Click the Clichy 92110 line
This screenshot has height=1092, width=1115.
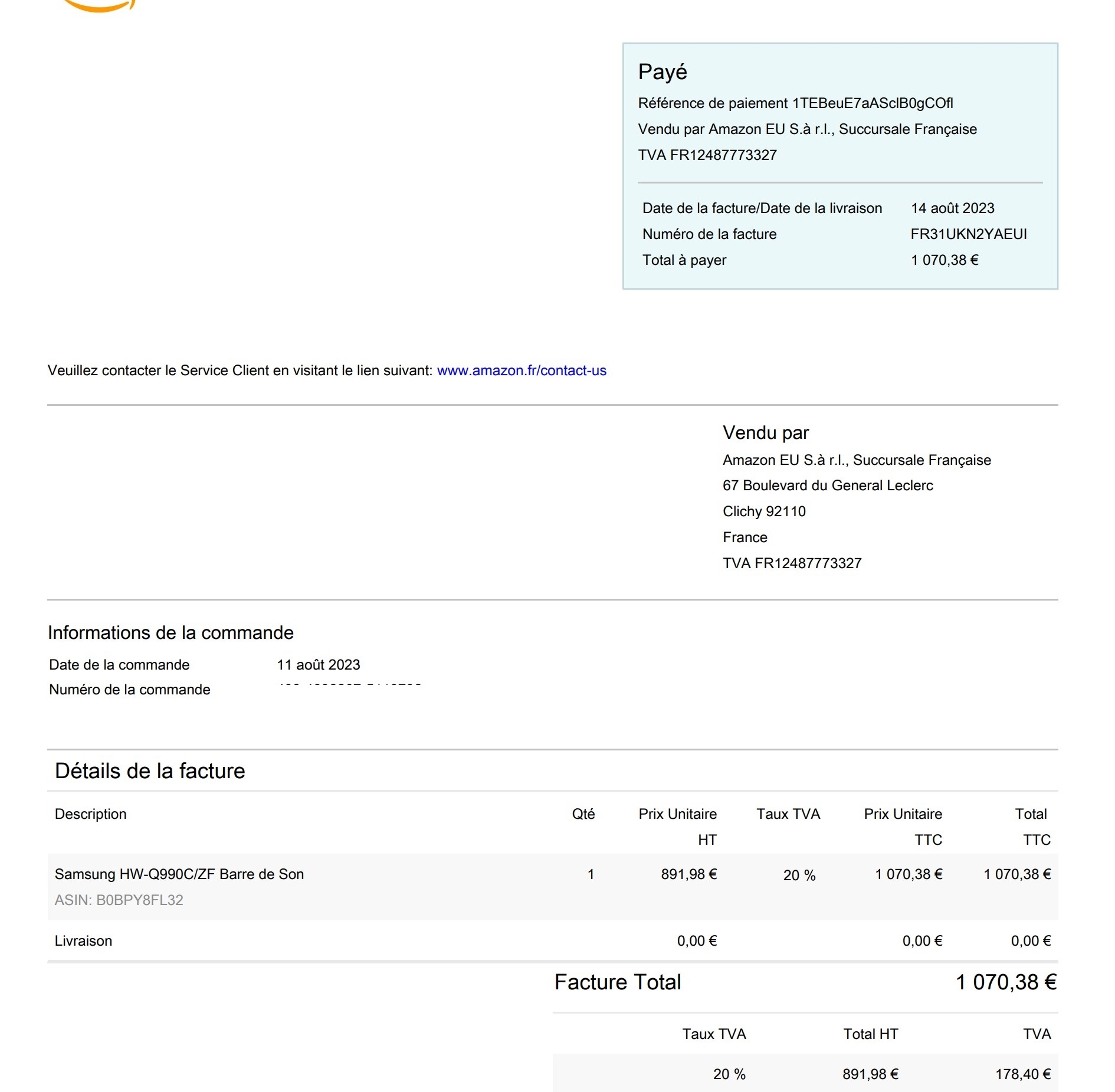tap(764, 511)
